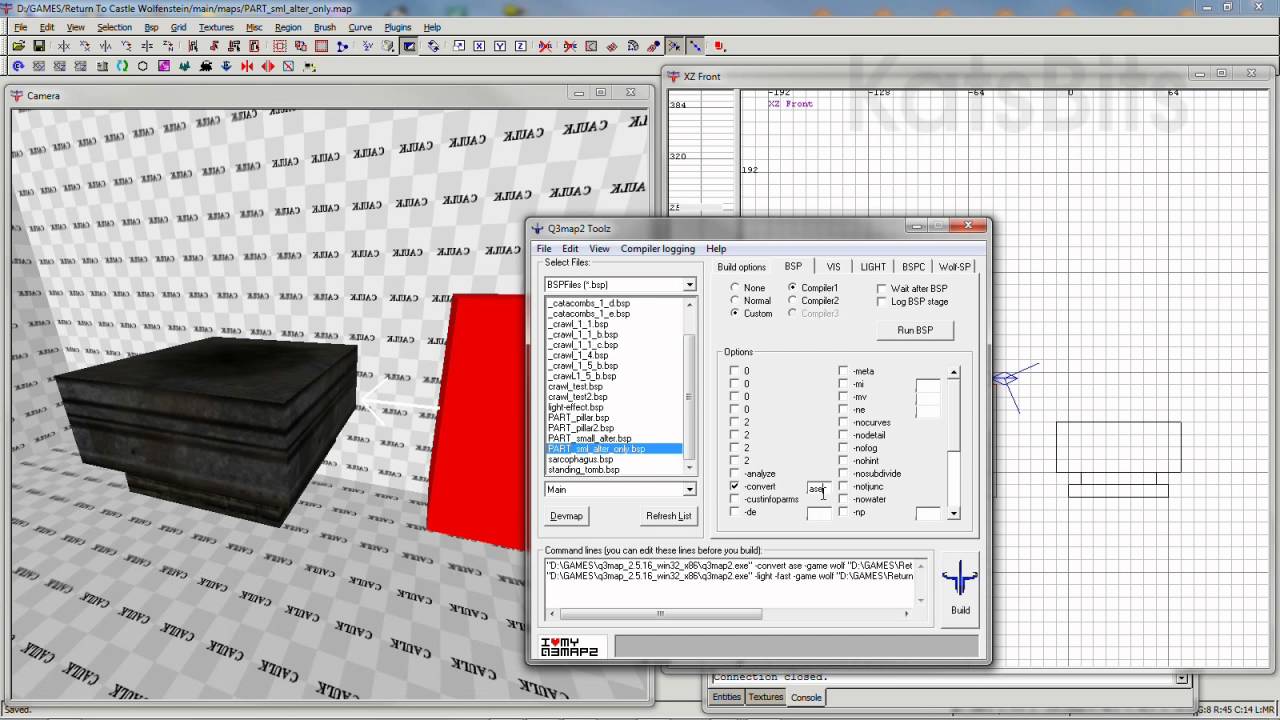Screen dimensions: 1280x720
Task: Open the console panel dropdown arrow
Action: (x=1182, y=678)
